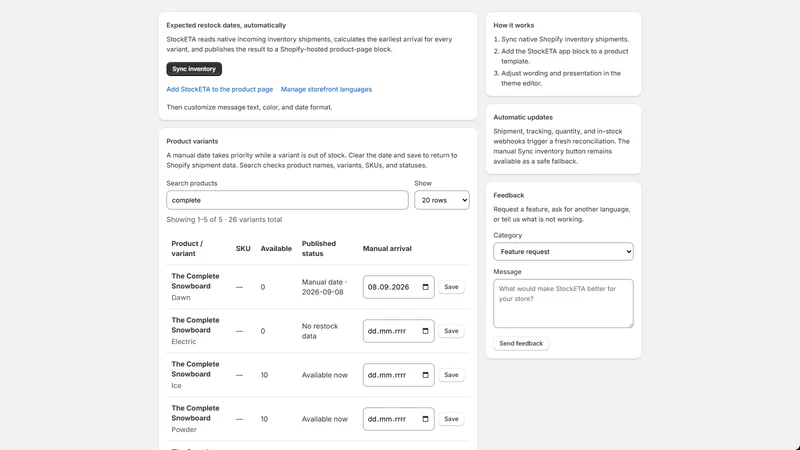Viewport: 800px width, 450px height.
Task: Click the Sync inventory button
Action: 194,69
